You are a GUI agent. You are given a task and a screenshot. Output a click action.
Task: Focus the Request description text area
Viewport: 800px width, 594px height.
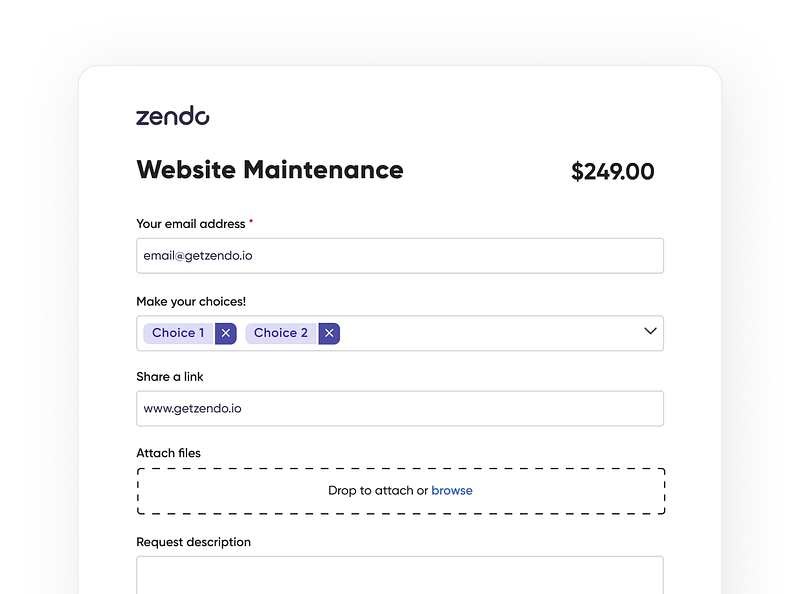pyautogui.click(x=400, y=575)
